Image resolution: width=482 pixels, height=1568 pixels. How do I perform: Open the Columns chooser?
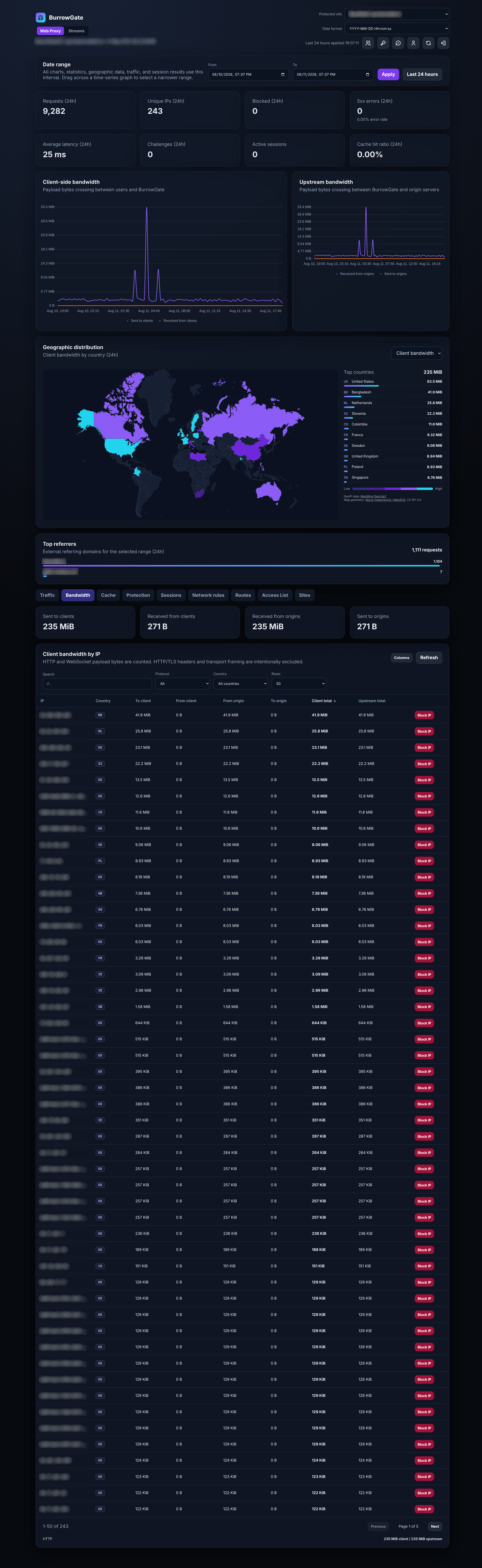(402, 657)
